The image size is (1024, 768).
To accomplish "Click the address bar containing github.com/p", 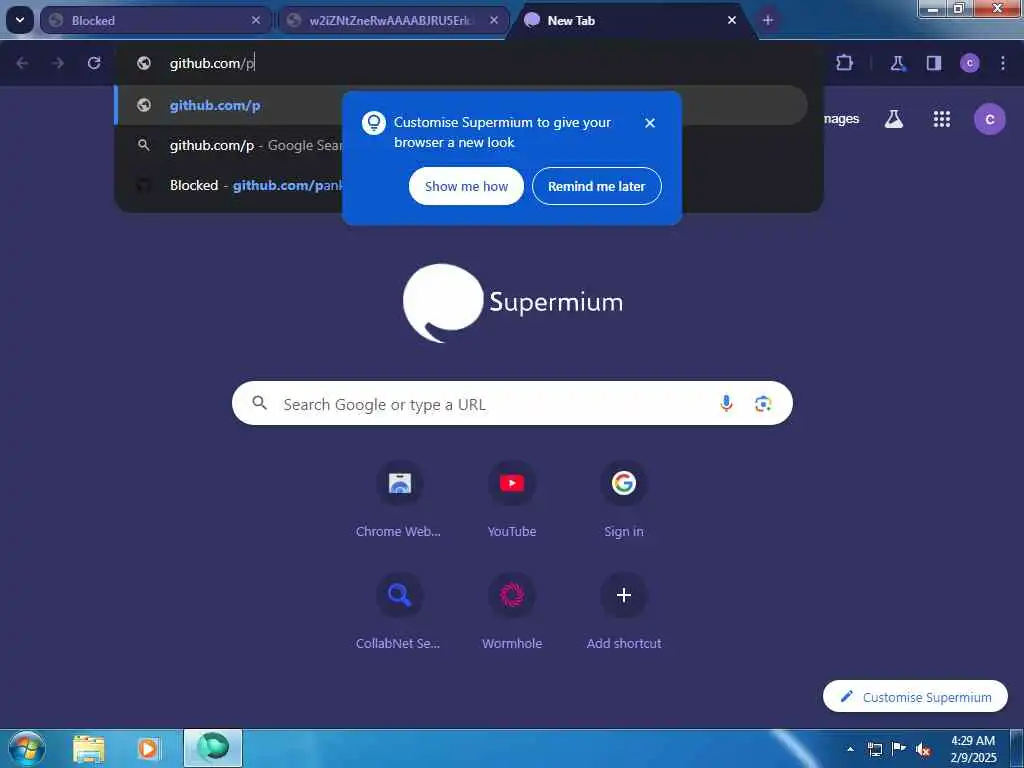I will coord(469,63).
